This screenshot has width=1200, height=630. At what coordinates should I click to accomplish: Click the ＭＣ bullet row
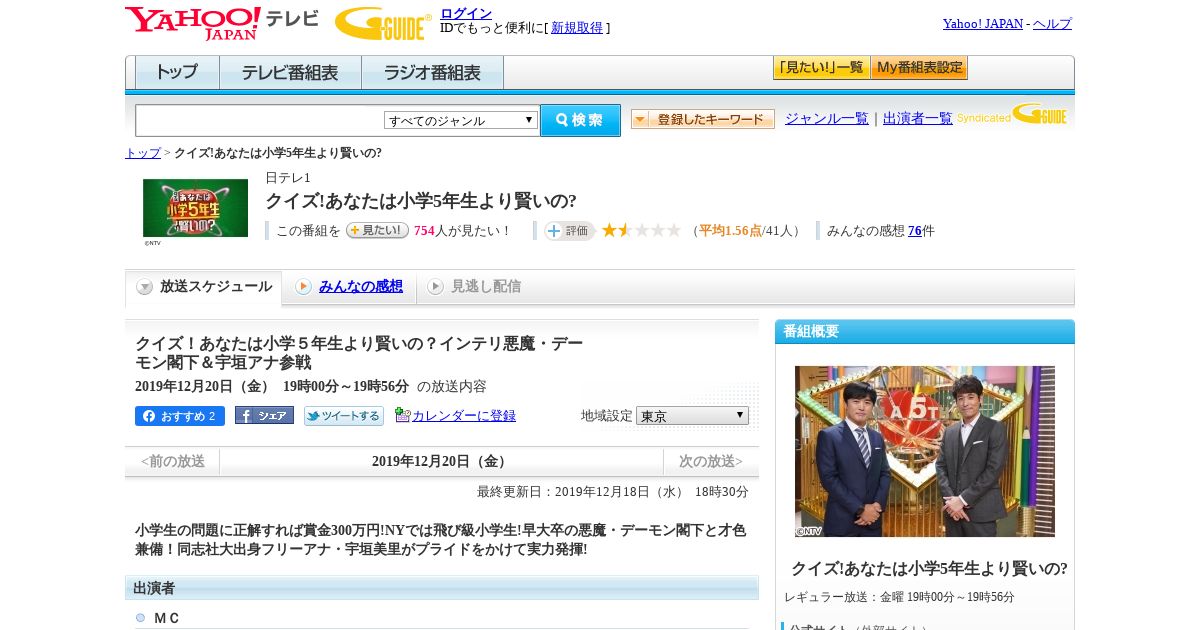(x=442, y=618)
